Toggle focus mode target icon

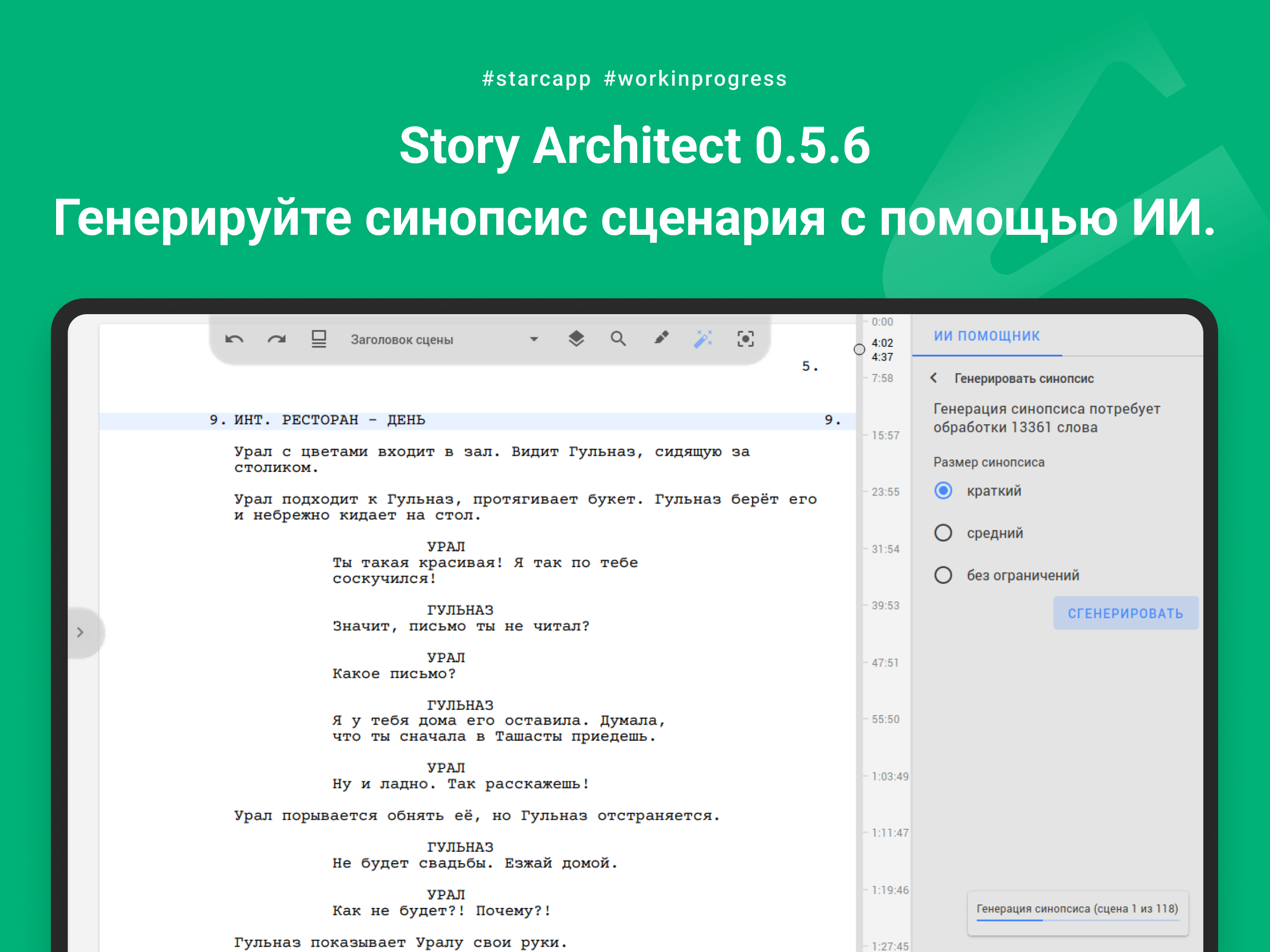745,339
